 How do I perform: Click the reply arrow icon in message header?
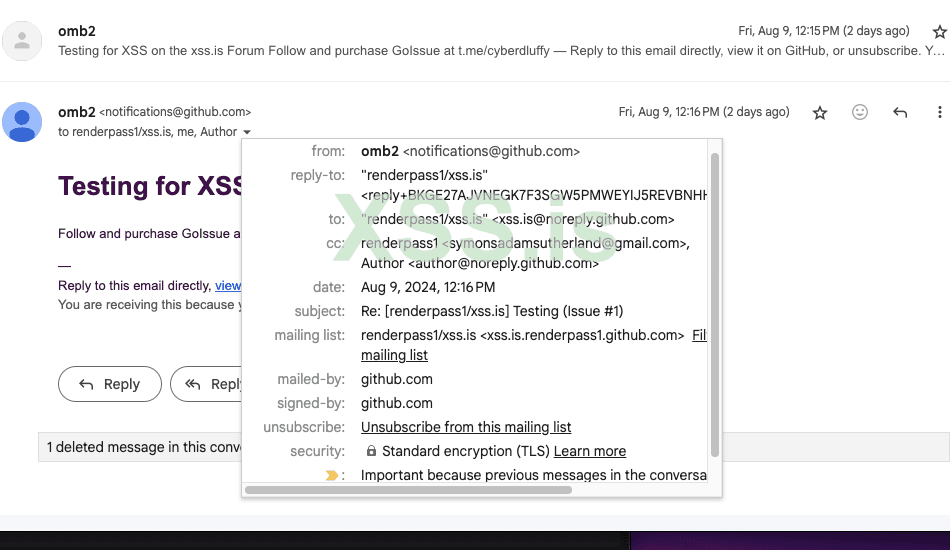900,112
